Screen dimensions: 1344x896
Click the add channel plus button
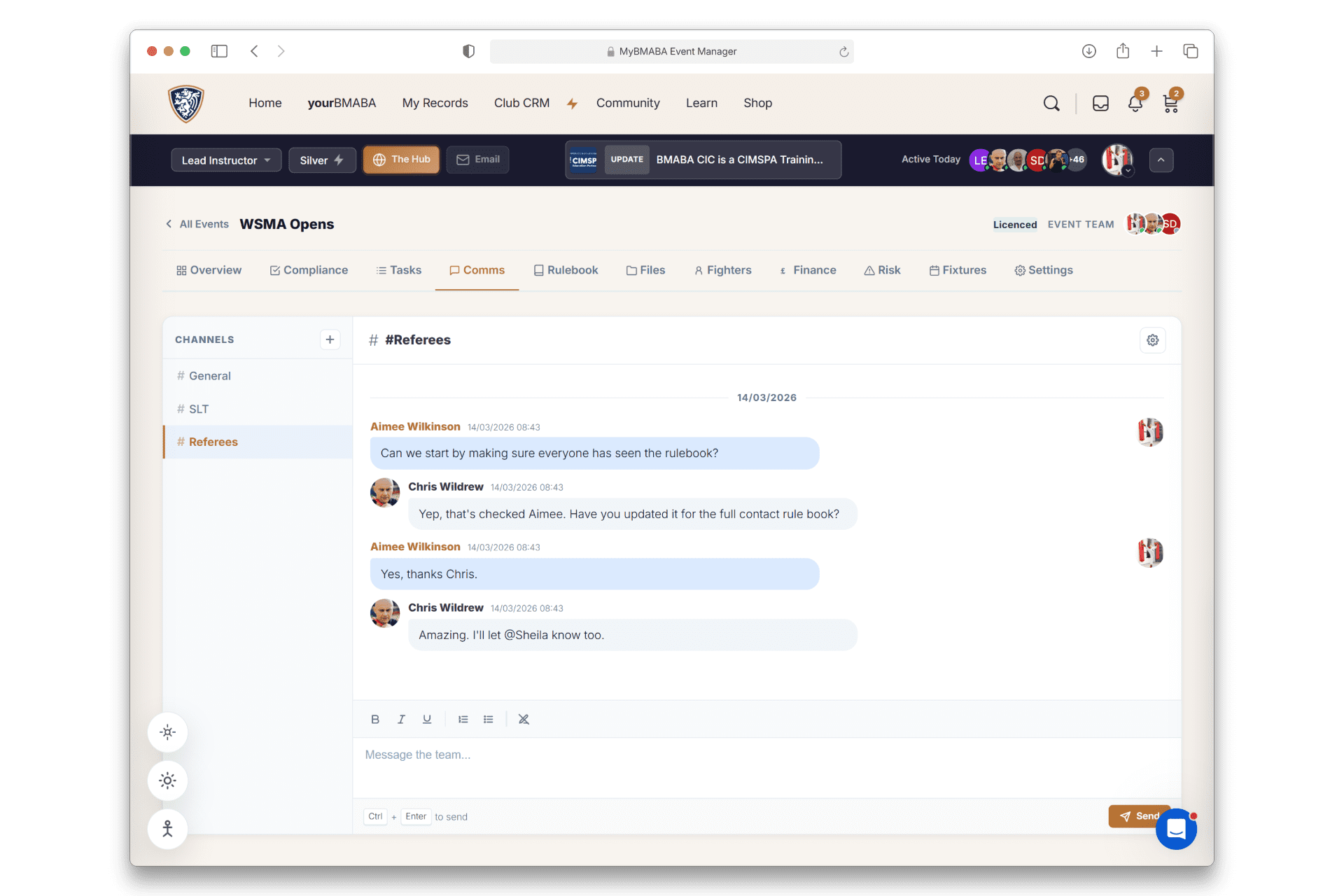point(330,339)
